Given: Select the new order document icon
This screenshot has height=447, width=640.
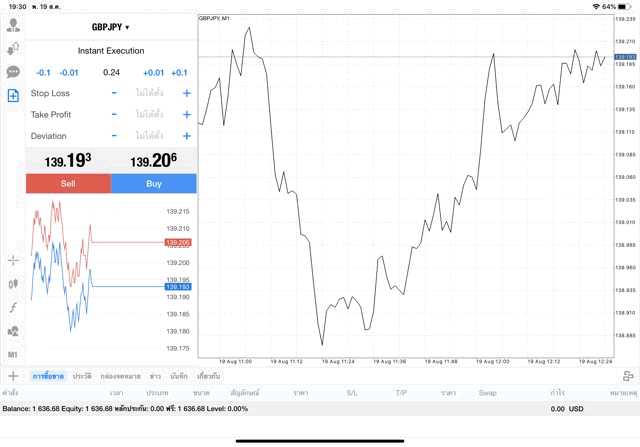Looking at the screenshot, I should [13, 96].
